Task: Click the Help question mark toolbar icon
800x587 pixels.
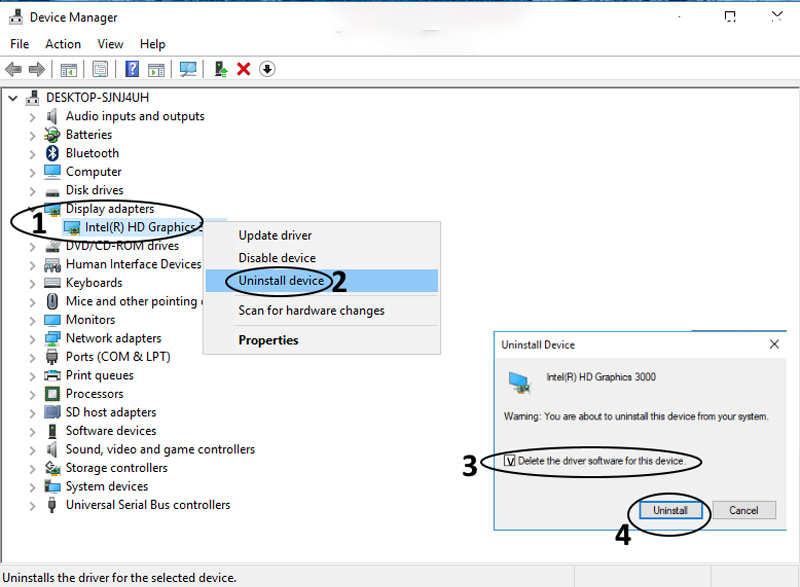Action: coord(132,69)
